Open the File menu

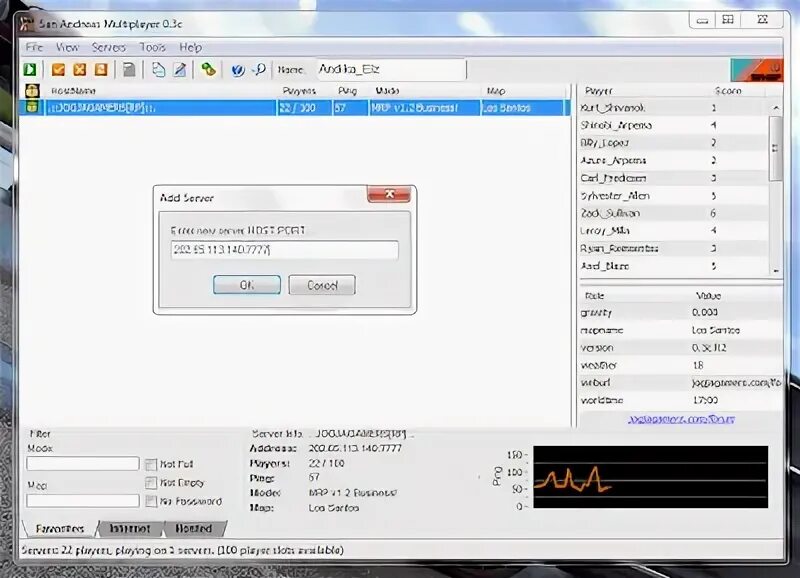coord(34,47)
